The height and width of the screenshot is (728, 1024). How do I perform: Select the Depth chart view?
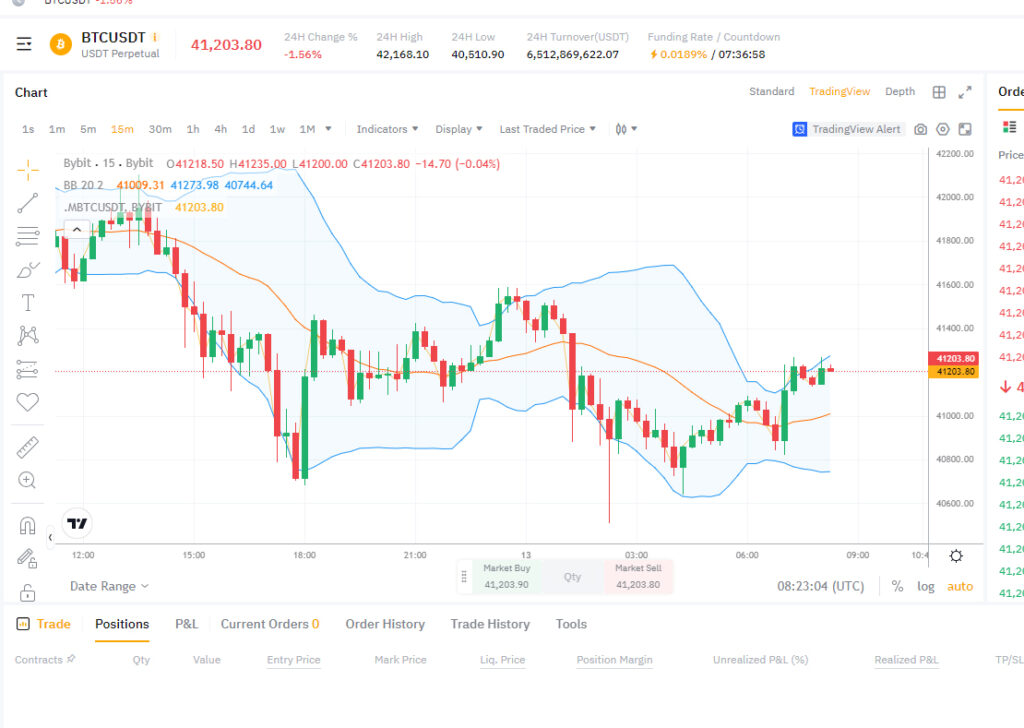pos(899,91)
